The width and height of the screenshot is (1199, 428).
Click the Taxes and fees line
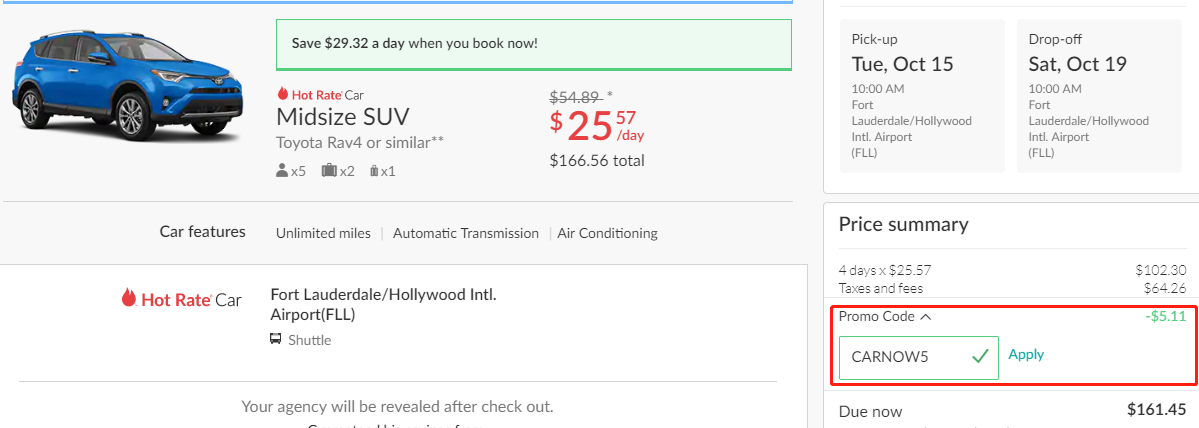click(x=1012, y=289)
